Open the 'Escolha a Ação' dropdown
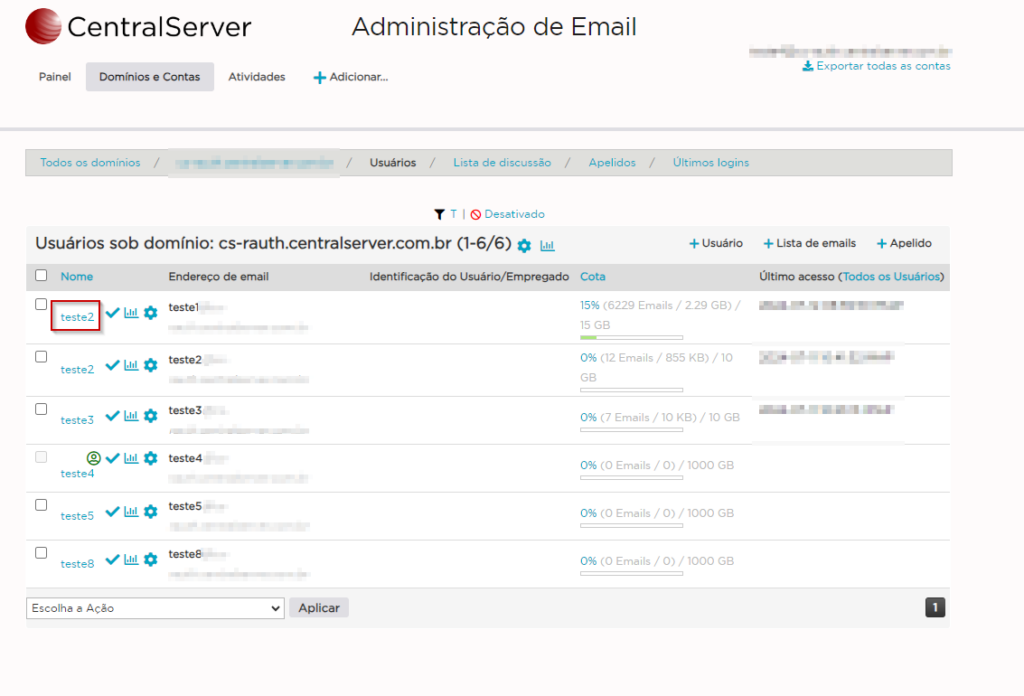Image resolution: width=1024 pixels, height=696 pixels. 155,608
